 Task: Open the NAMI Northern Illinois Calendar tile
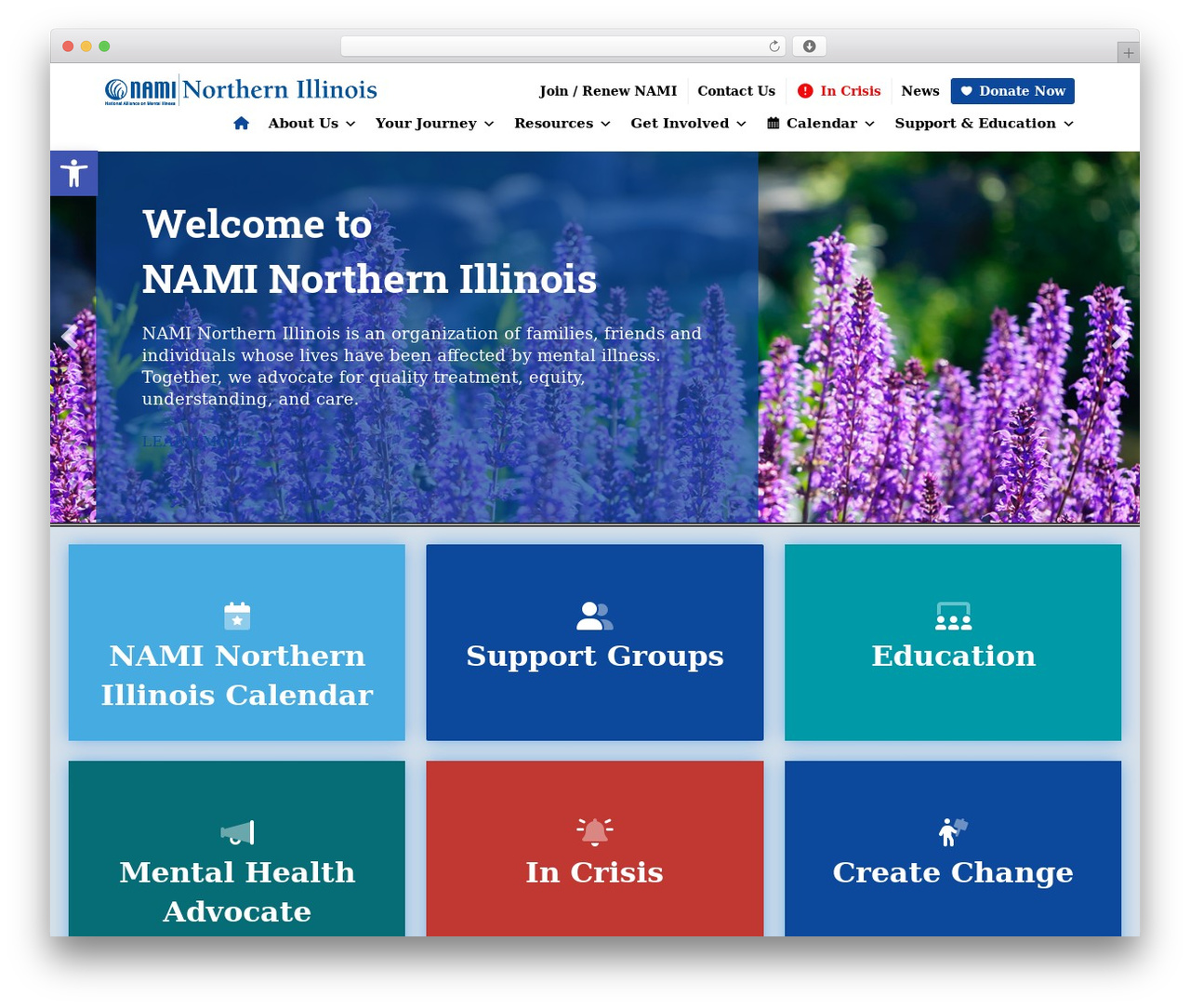point(237,643)
